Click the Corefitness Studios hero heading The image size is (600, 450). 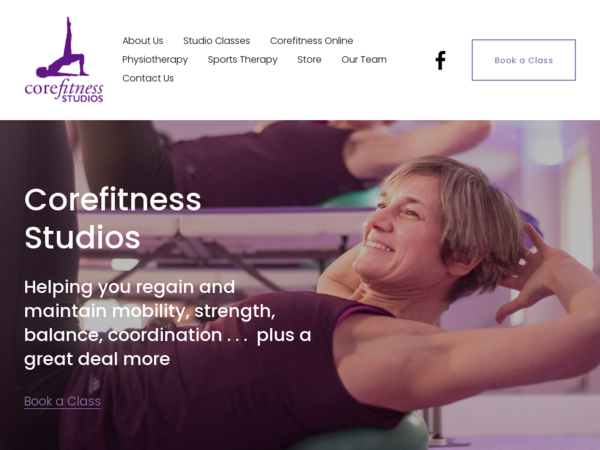(x=112, y=218)
